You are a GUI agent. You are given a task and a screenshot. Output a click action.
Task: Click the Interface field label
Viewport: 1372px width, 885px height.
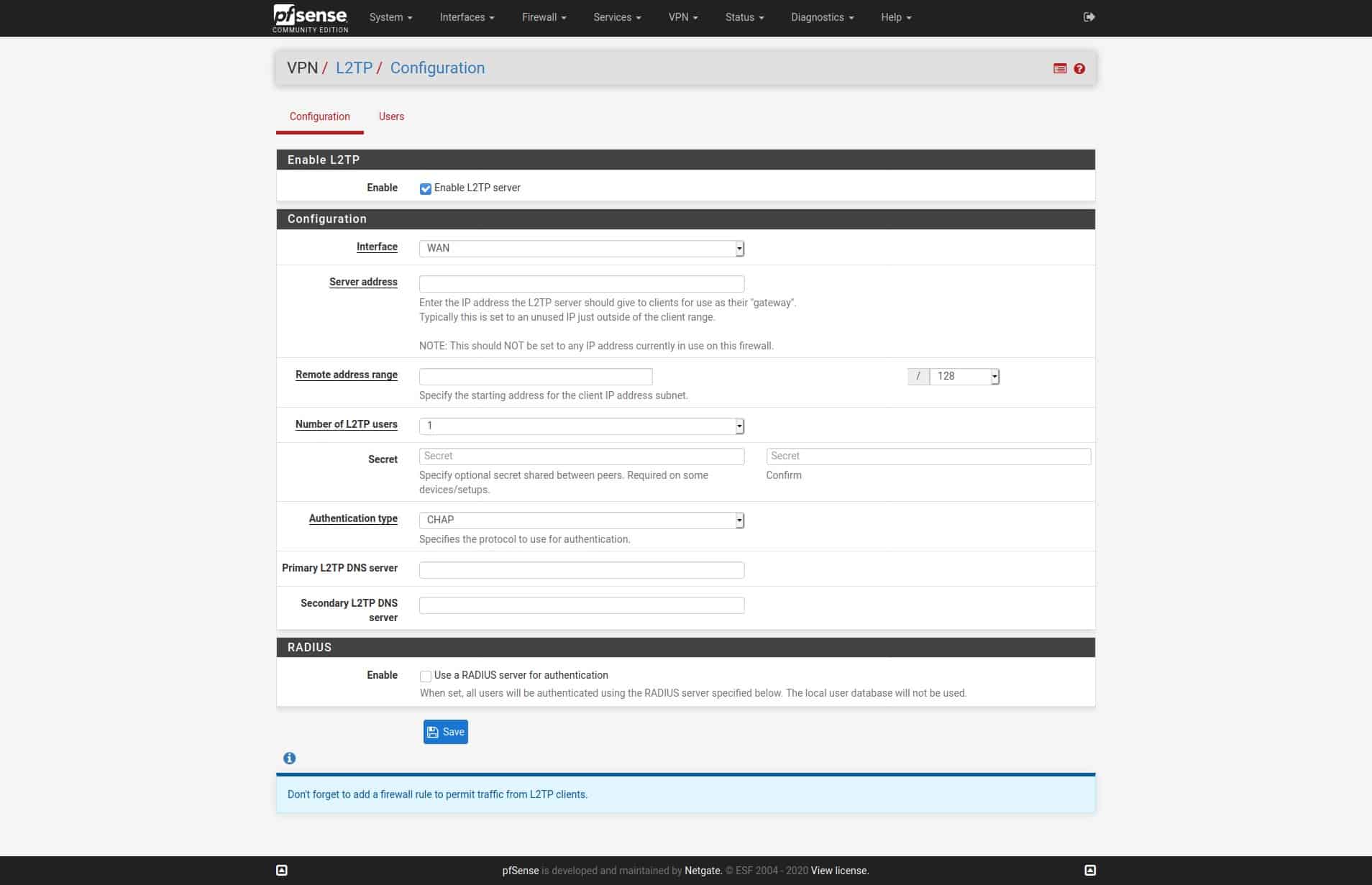pyautogui.click(x=377, y=247)
